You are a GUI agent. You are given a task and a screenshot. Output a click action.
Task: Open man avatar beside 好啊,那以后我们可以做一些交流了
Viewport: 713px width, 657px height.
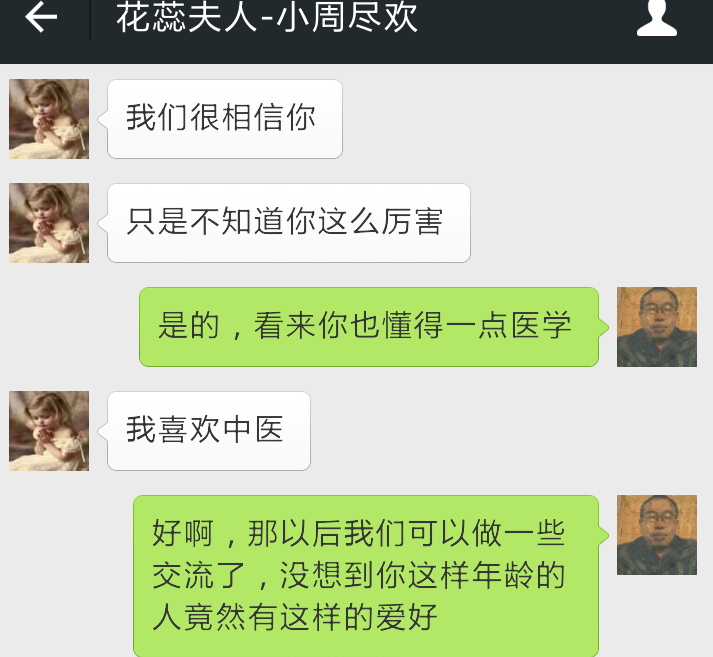(x=657, y=535)
